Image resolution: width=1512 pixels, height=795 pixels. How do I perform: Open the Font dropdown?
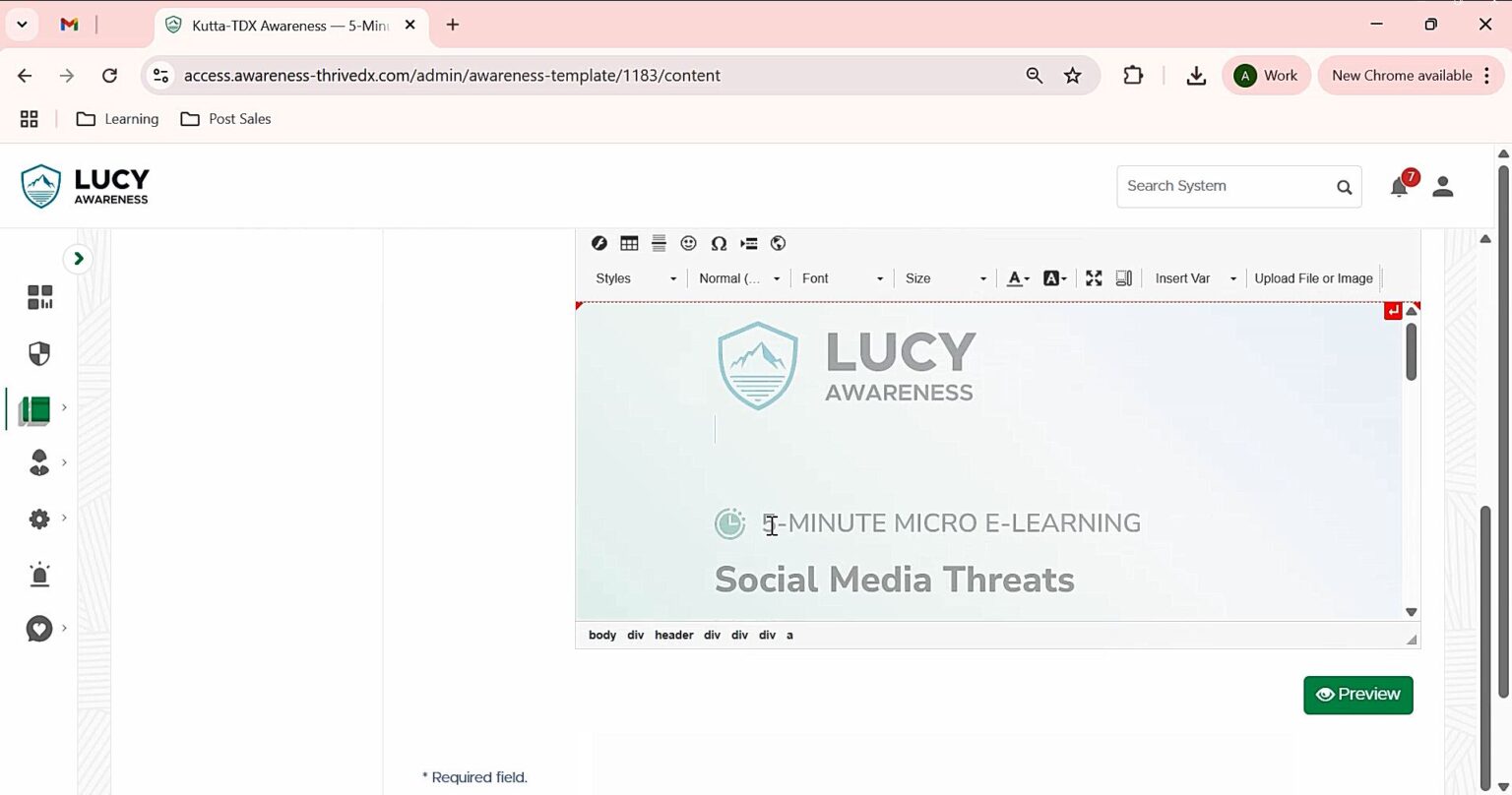pos(843,278)
